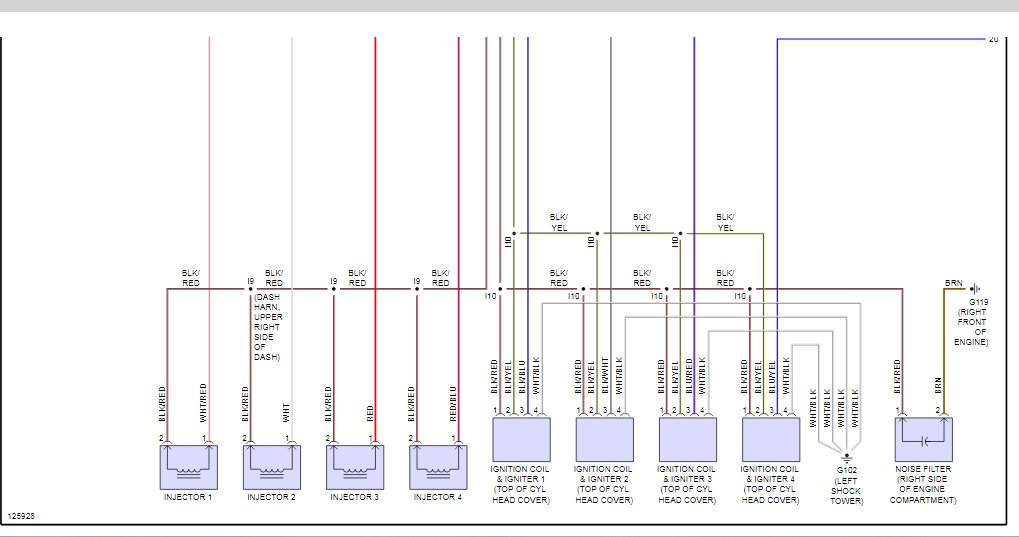Select the Ignition Coil & Igniter 2 box
This screenshot has width=1019, height=537.
[604, 439]
